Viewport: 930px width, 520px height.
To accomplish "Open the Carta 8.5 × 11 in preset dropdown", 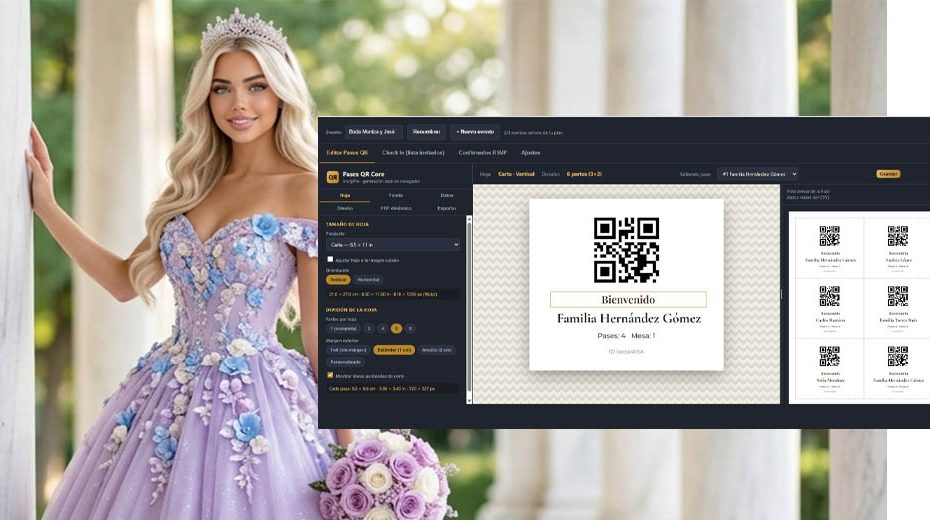I will (393, 244).
